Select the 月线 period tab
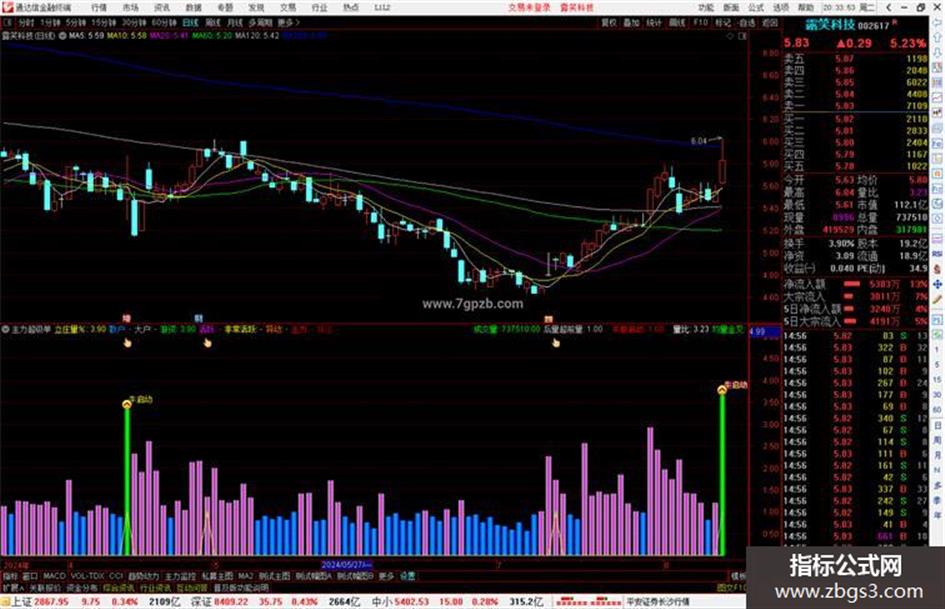The height and width of the screenshot is (609, 945). 234,23
